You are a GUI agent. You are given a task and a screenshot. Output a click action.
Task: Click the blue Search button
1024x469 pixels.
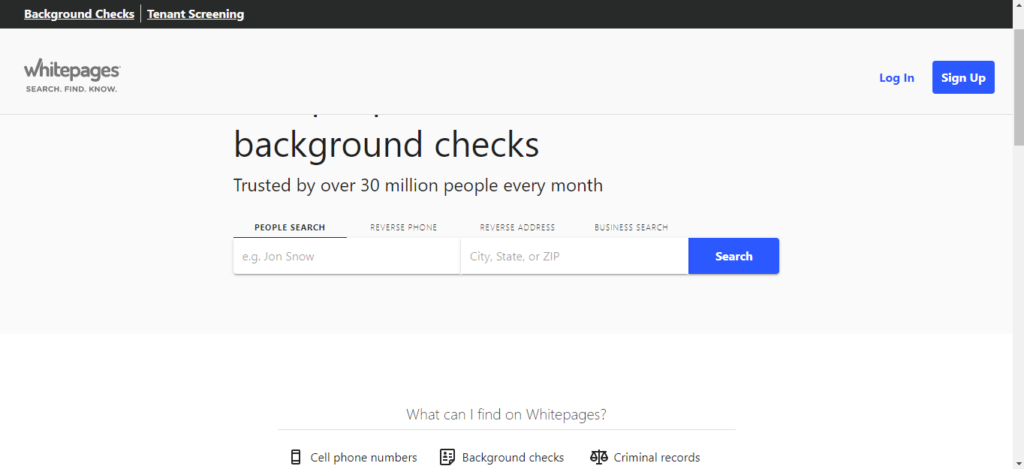pyautogui.click(x=733, y=256)
